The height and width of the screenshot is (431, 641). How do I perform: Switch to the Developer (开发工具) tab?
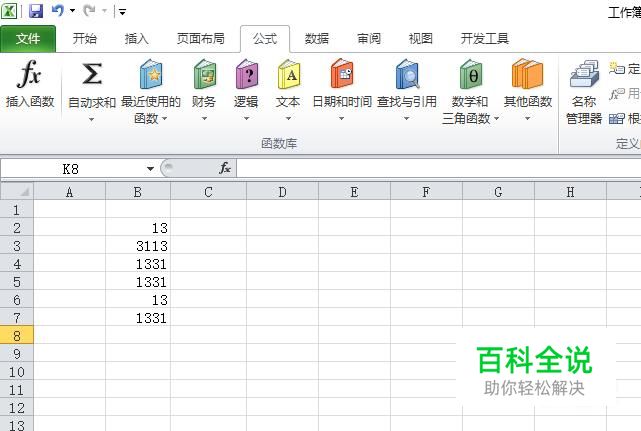tap(485, 39)
